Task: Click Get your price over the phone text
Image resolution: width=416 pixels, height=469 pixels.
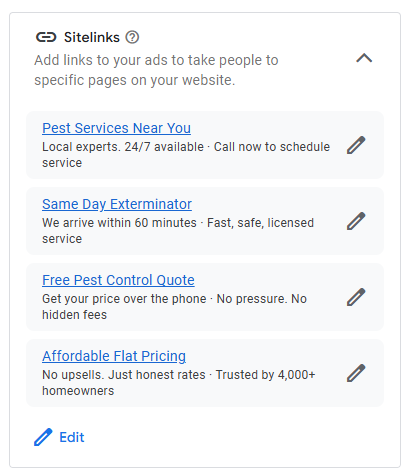Action: click(x=124, y=299)
